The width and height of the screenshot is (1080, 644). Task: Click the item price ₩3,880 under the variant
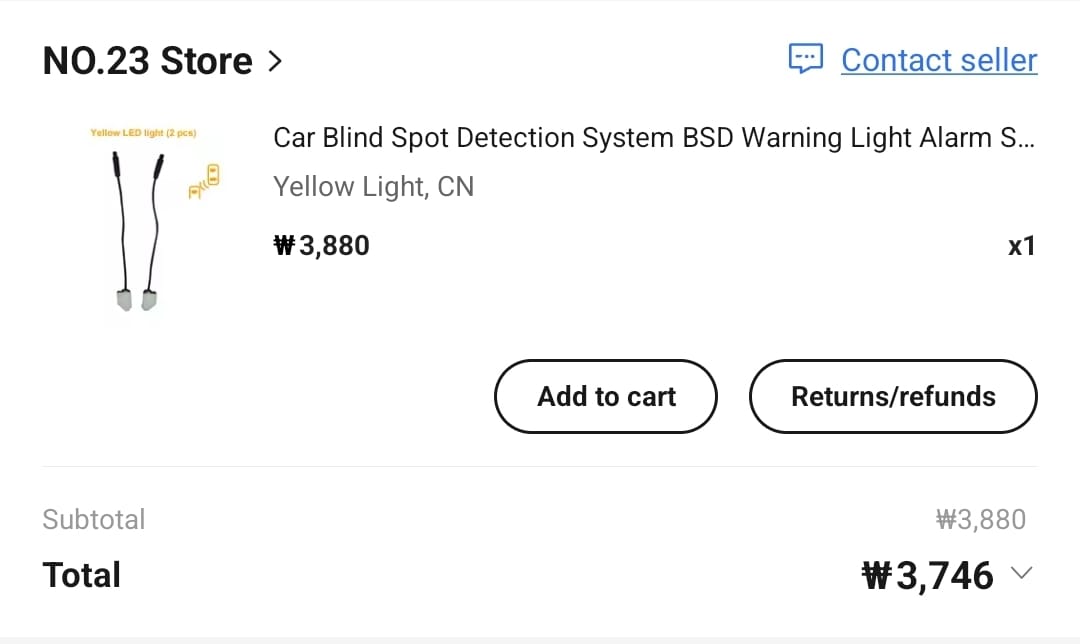[x=321, y=245]
